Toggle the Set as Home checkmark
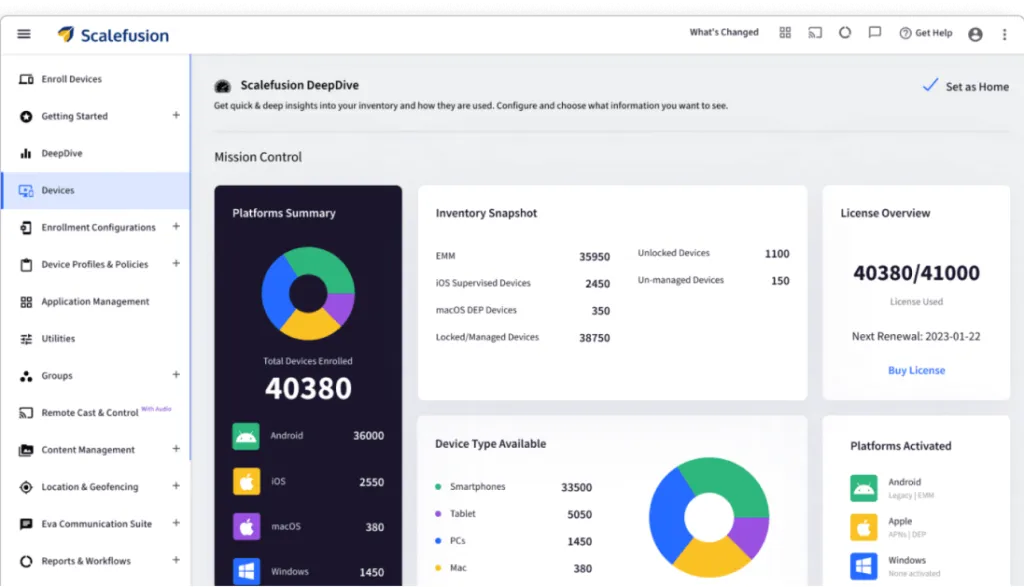The image size is (1024, 587). 930,86
